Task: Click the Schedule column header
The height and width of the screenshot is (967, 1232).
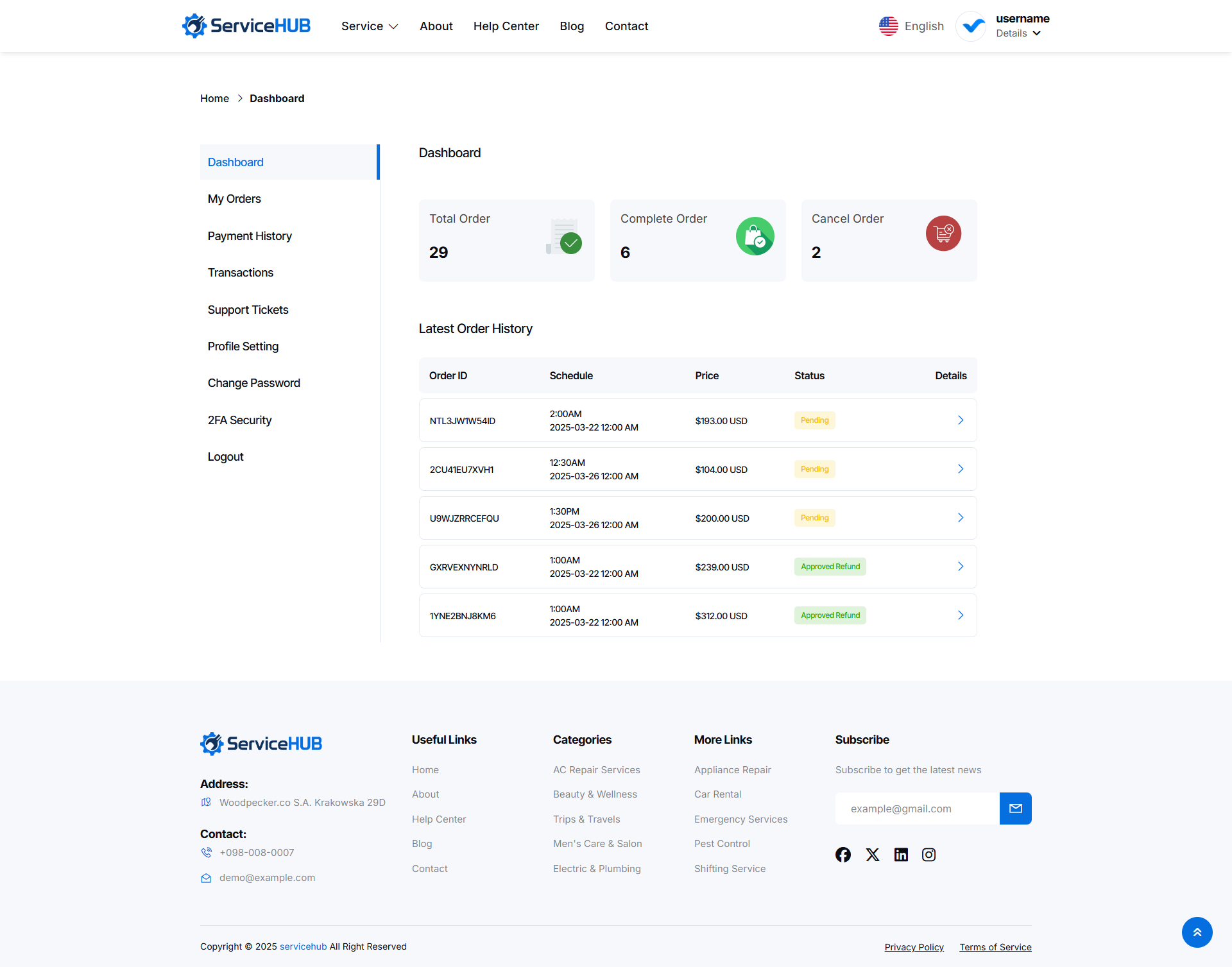Action: 571,375
